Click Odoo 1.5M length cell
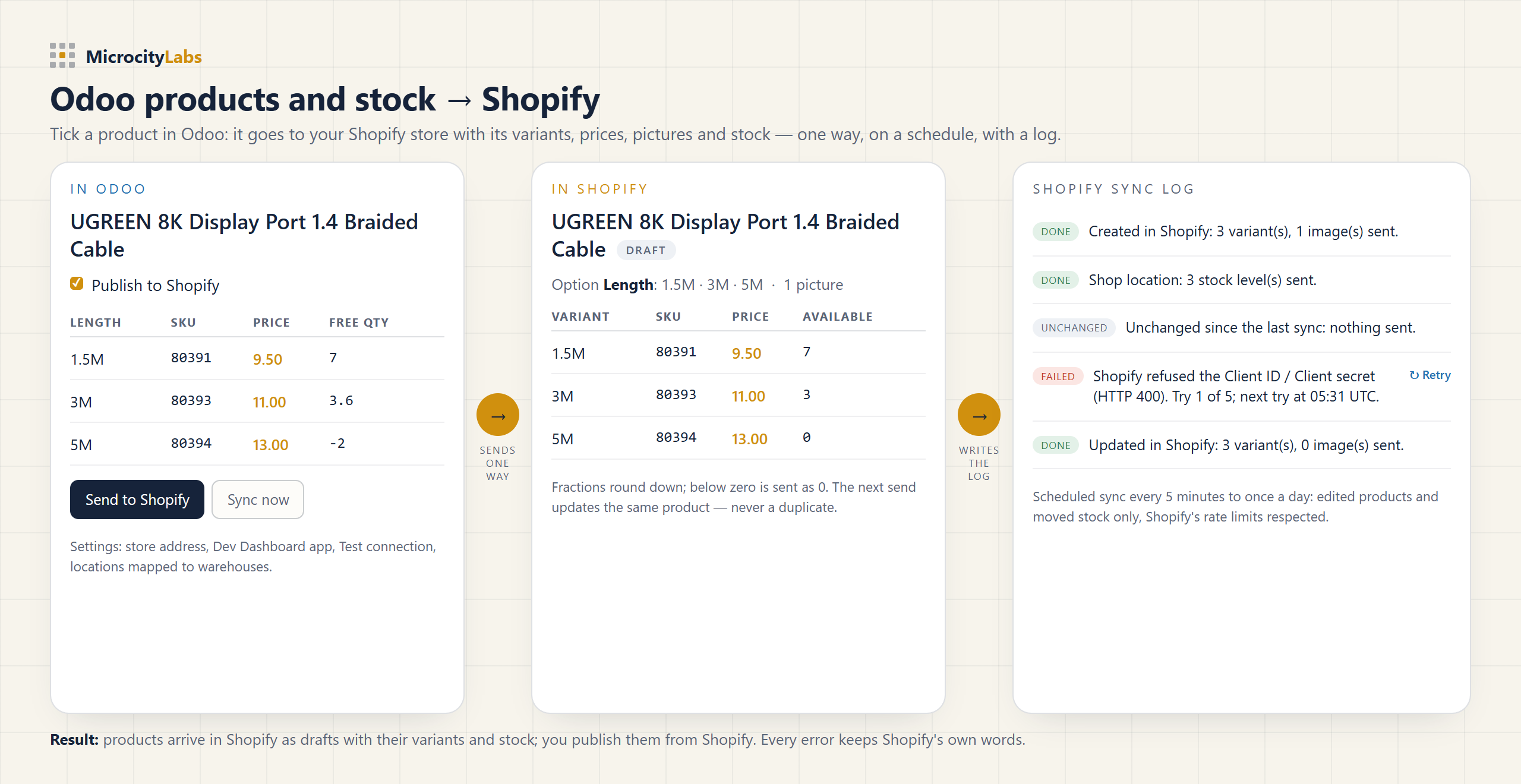 pos(87,359)
